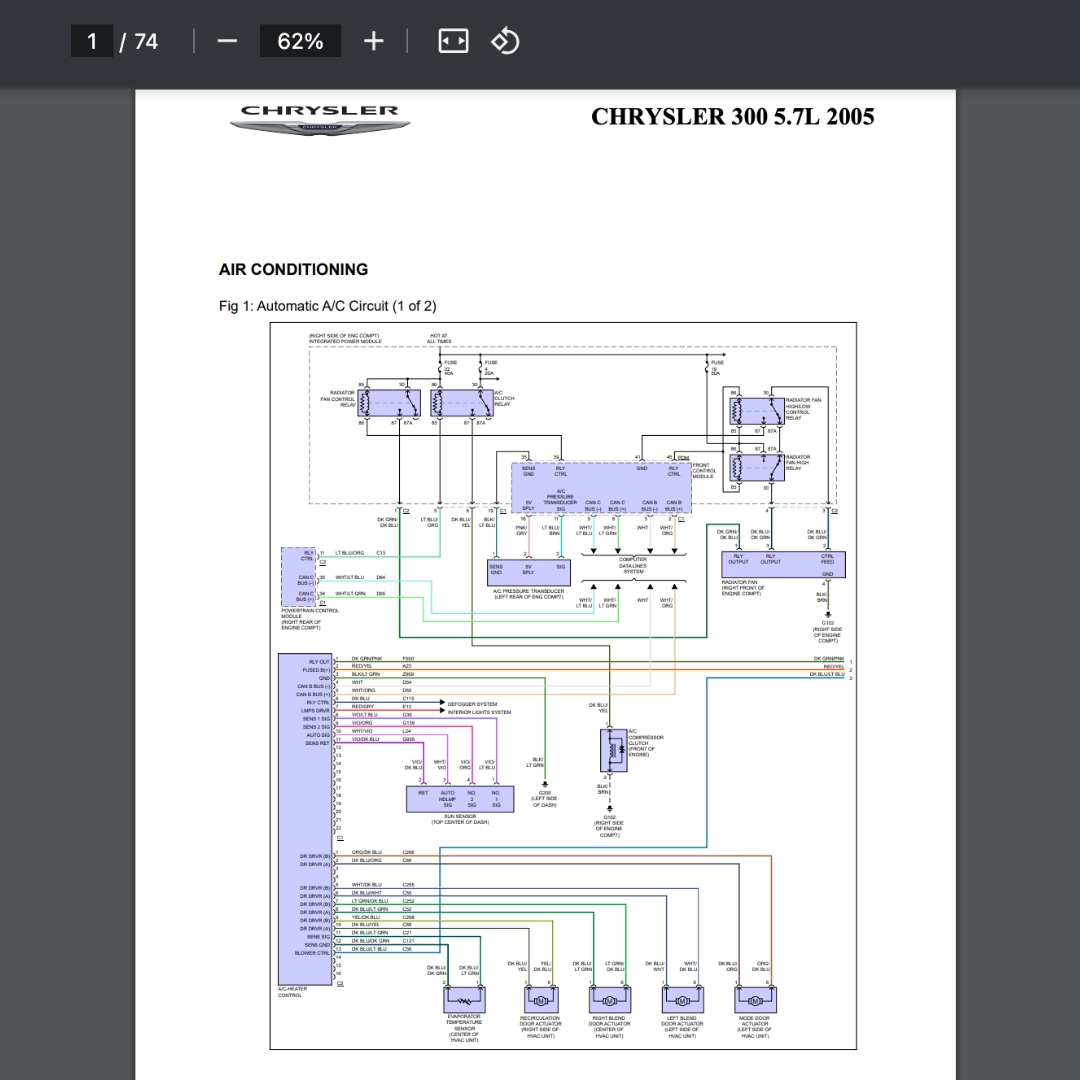Click the recirculation door actuator motor symbol

coord(540,999)
